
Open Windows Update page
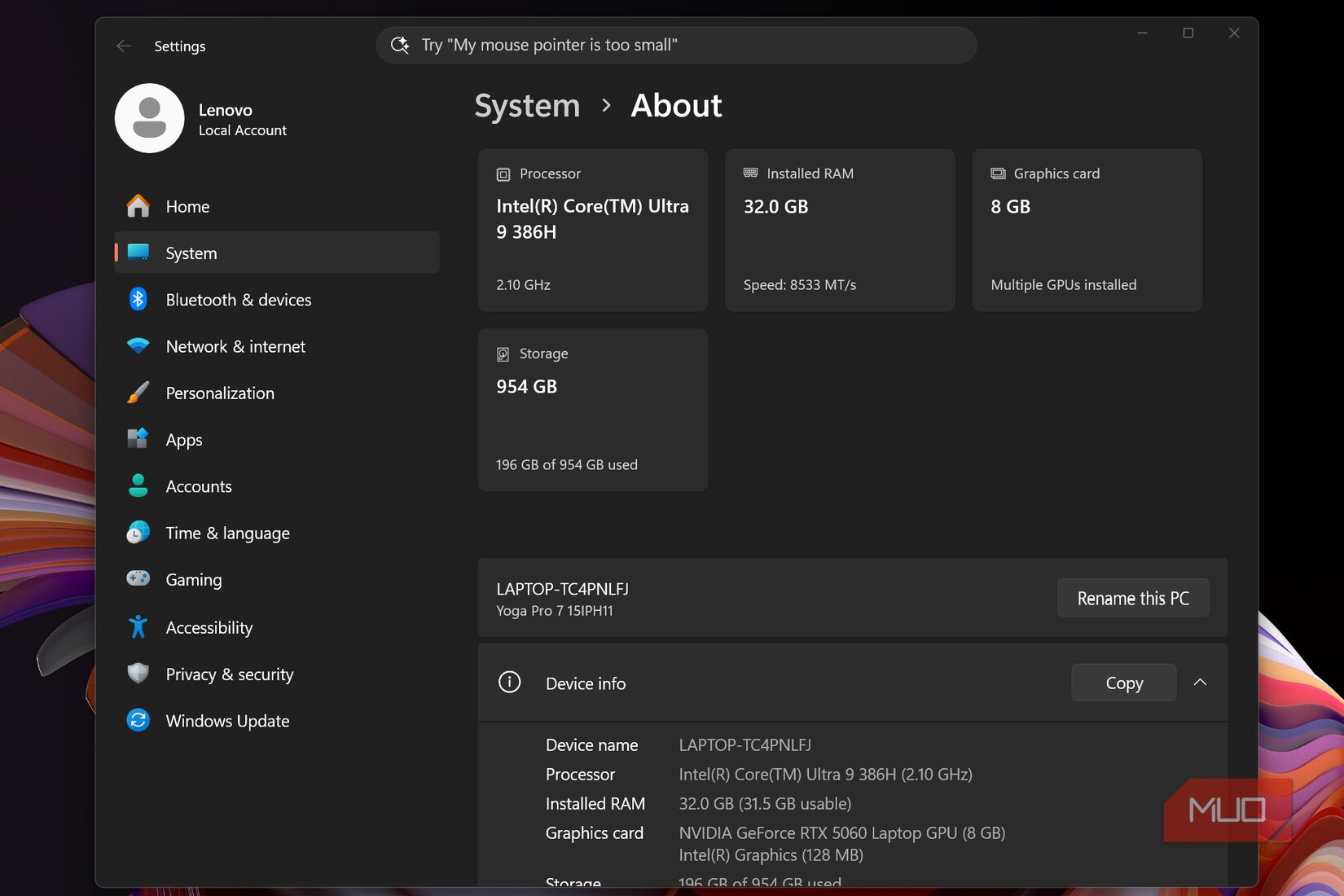(277, 720)
